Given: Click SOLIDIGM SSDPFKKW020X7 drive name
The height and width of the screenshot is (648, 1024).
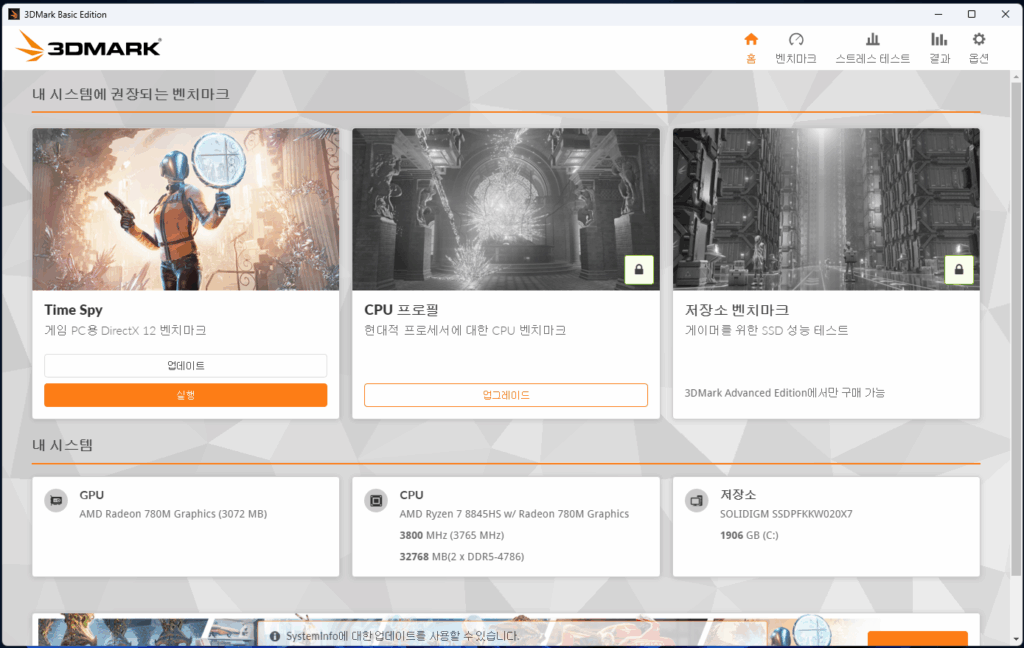Looking at the screenshot, I should 786,514.
